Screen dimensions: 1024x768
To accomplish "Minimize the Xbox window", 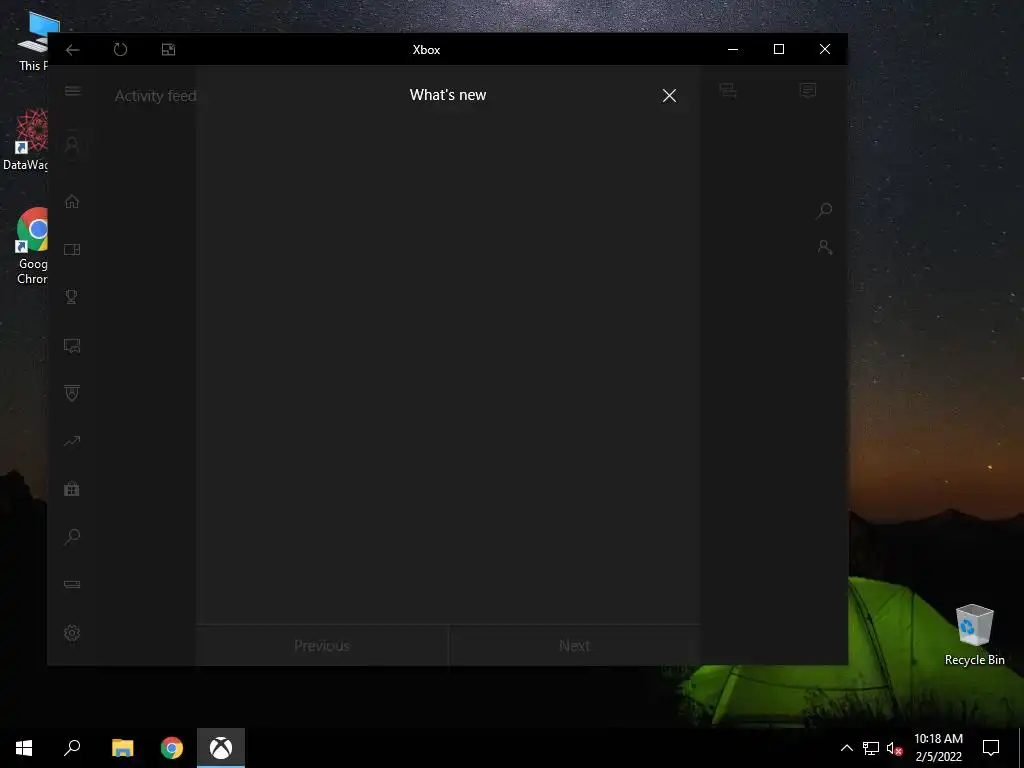I will coord(733,50).
